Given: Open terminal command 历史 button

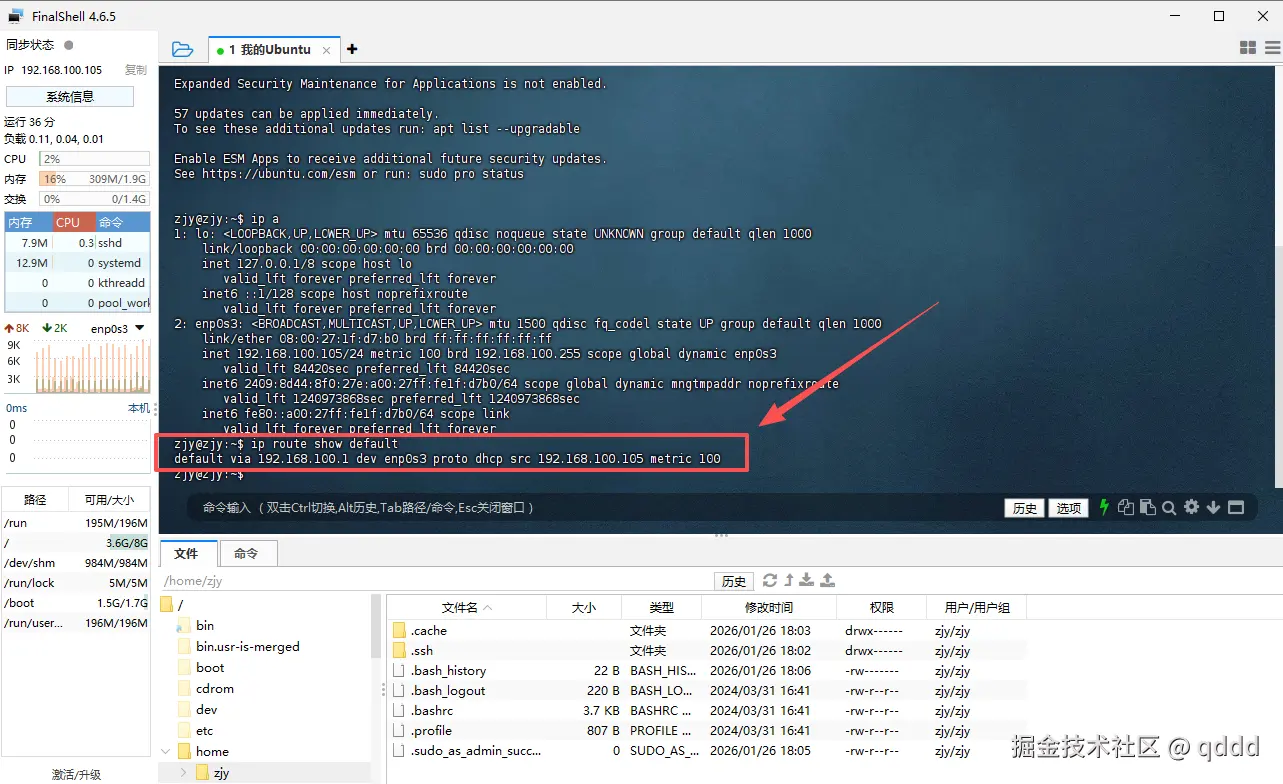Looking at the screenshot, I should (1025, 508).
